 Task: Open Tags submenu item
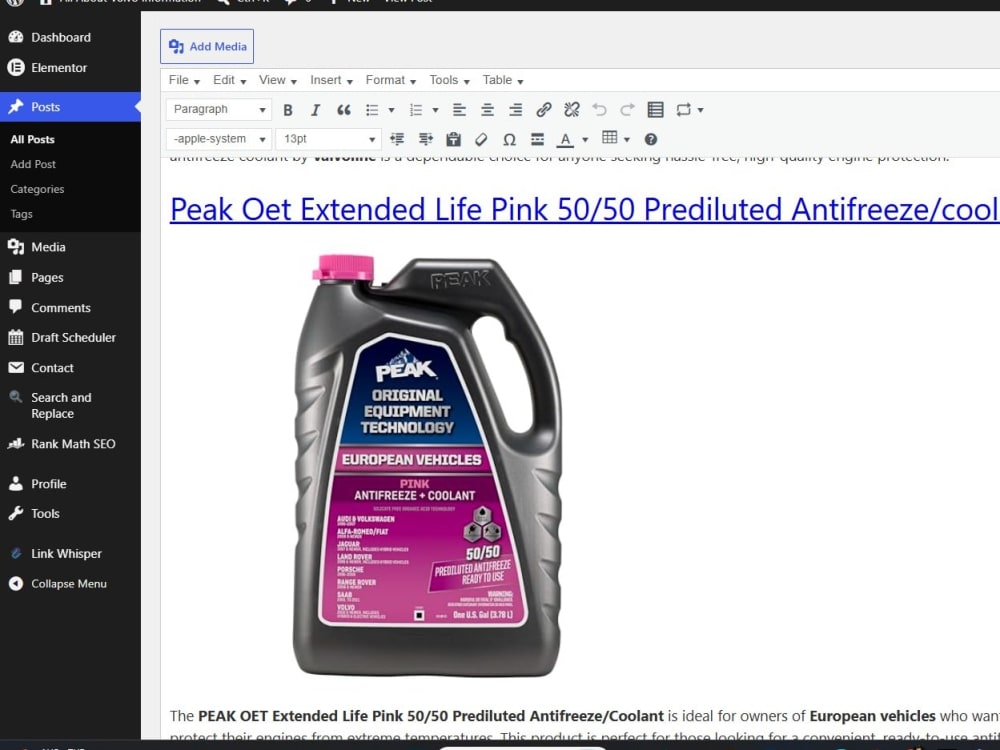pyautogui.click(x=21, y=214)
